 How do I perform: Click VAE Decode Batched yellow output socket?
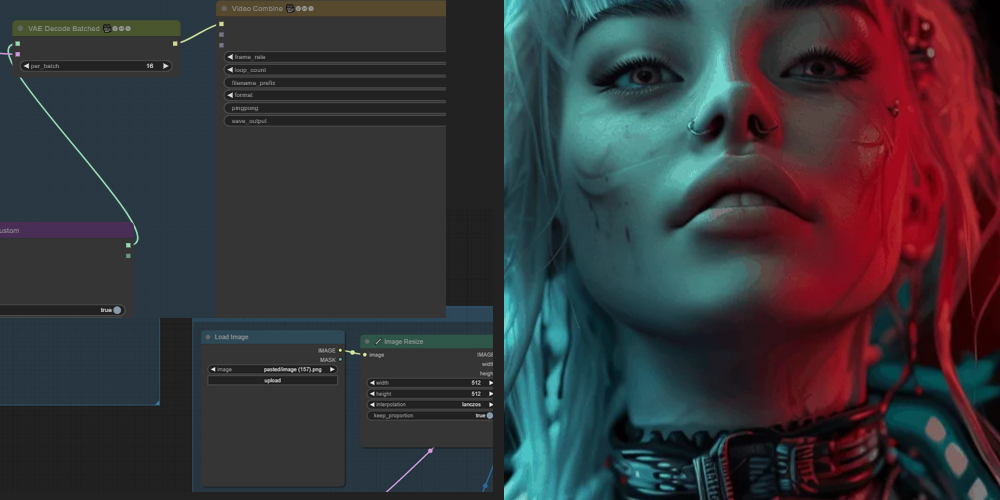[175, 44]
